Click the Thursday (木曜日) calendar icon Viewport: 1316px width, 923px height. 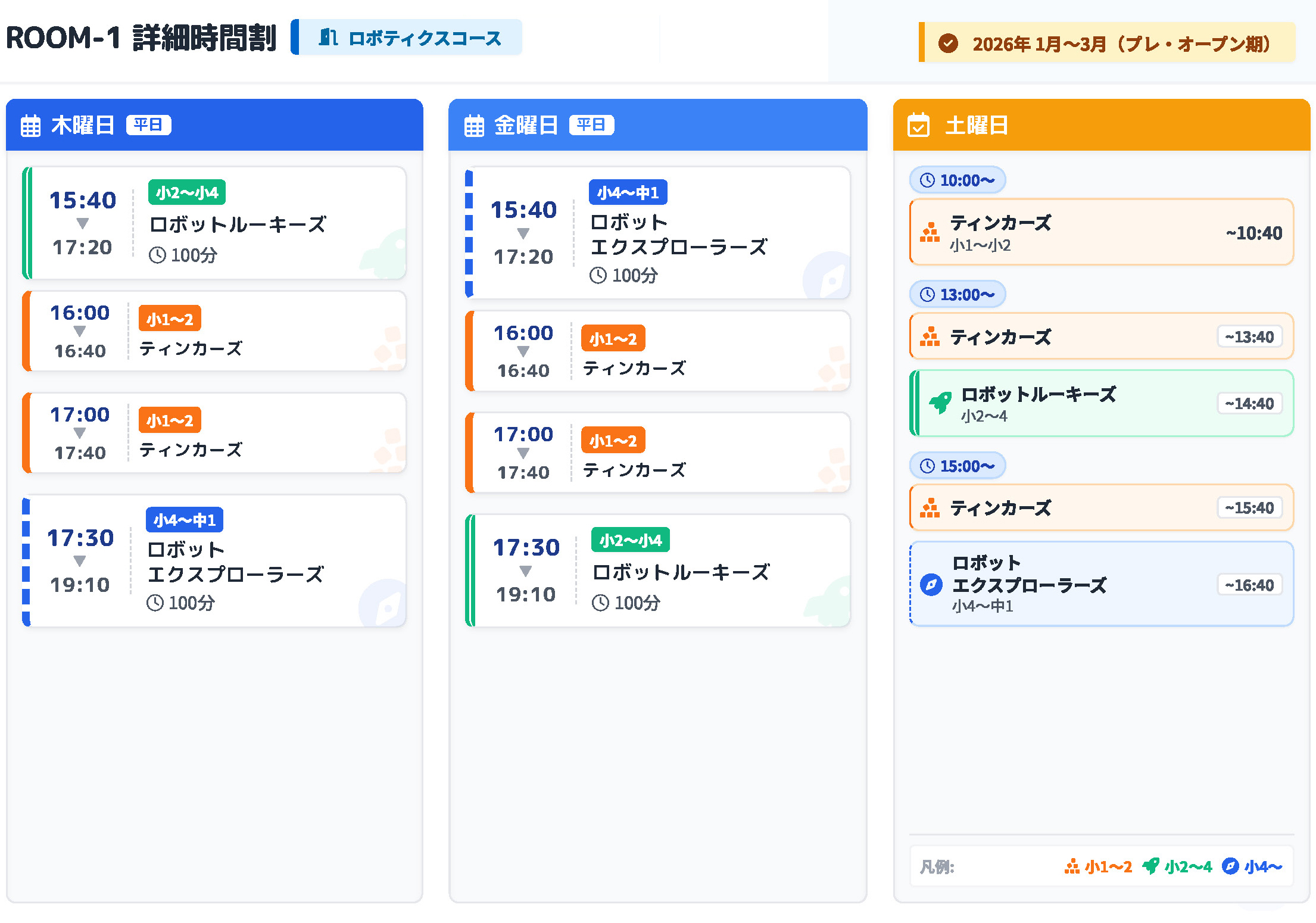(30, 126)
